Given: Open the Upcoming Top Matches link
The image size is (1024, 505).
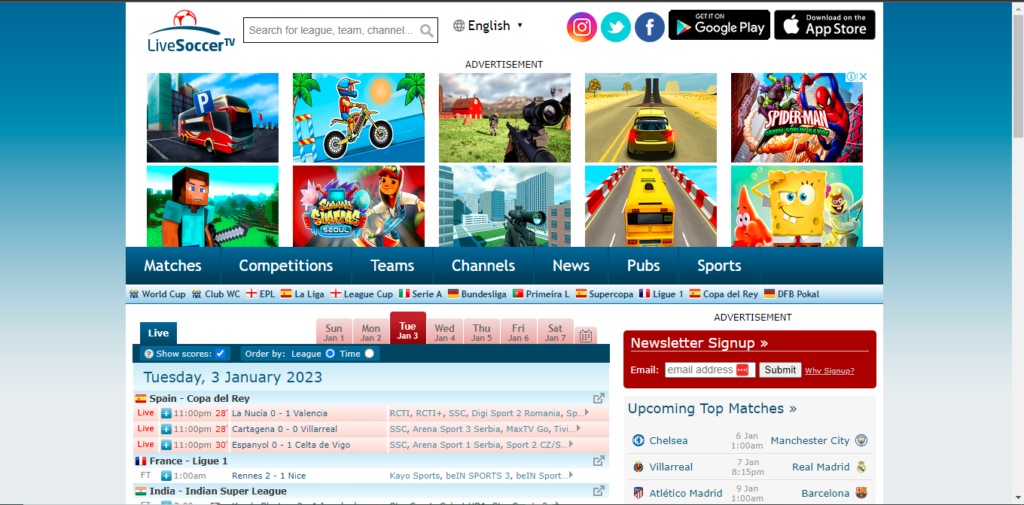Looking at the screenshot, I should pyautogui.click(x=712, y=408).
